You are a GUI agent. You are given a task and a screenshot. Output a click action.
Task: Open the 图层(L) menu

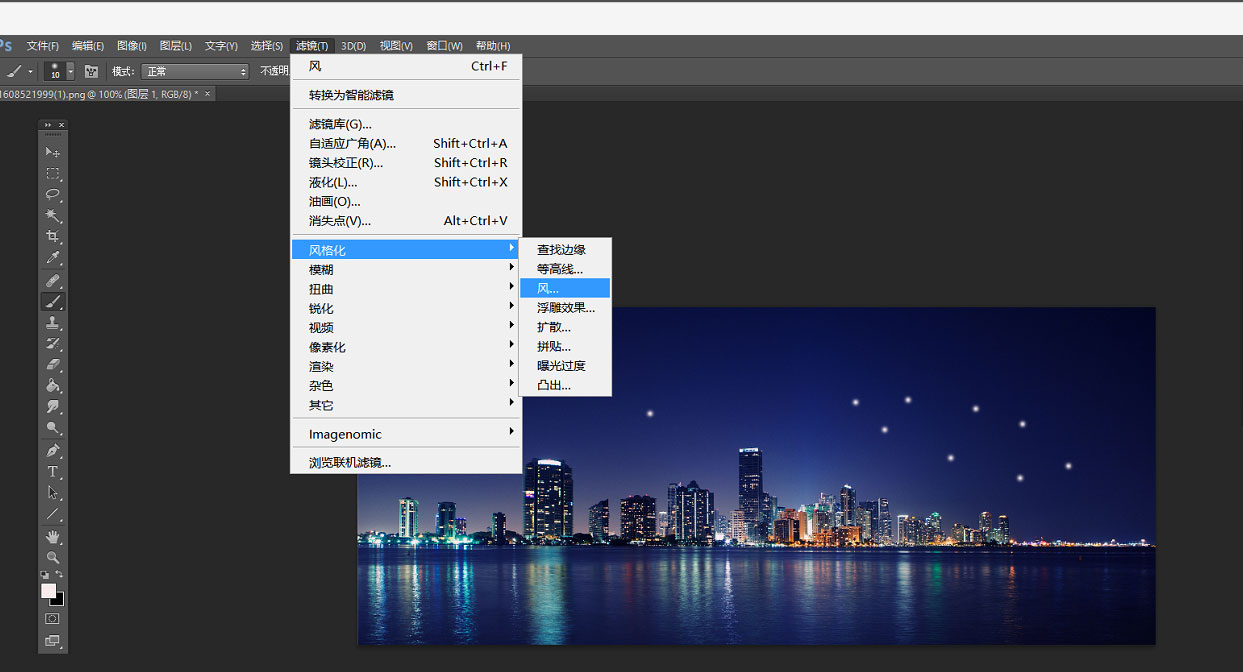pyautogui.click(x=176, y=46)
